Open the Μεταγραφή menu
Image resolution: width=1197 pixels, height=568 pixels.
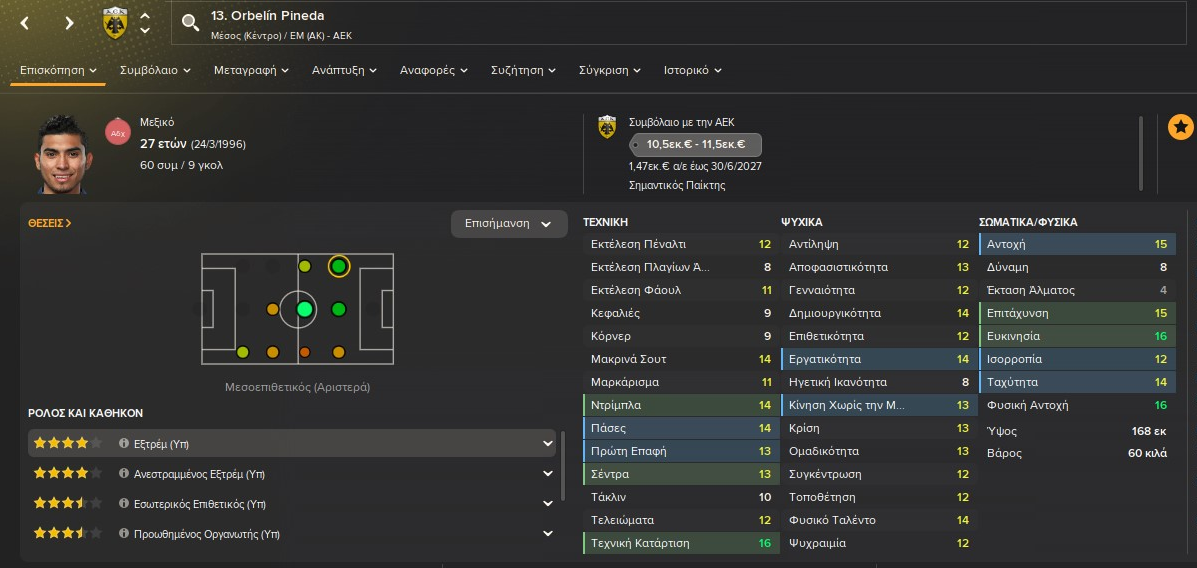pyautogui.click(x=251, y=71)
